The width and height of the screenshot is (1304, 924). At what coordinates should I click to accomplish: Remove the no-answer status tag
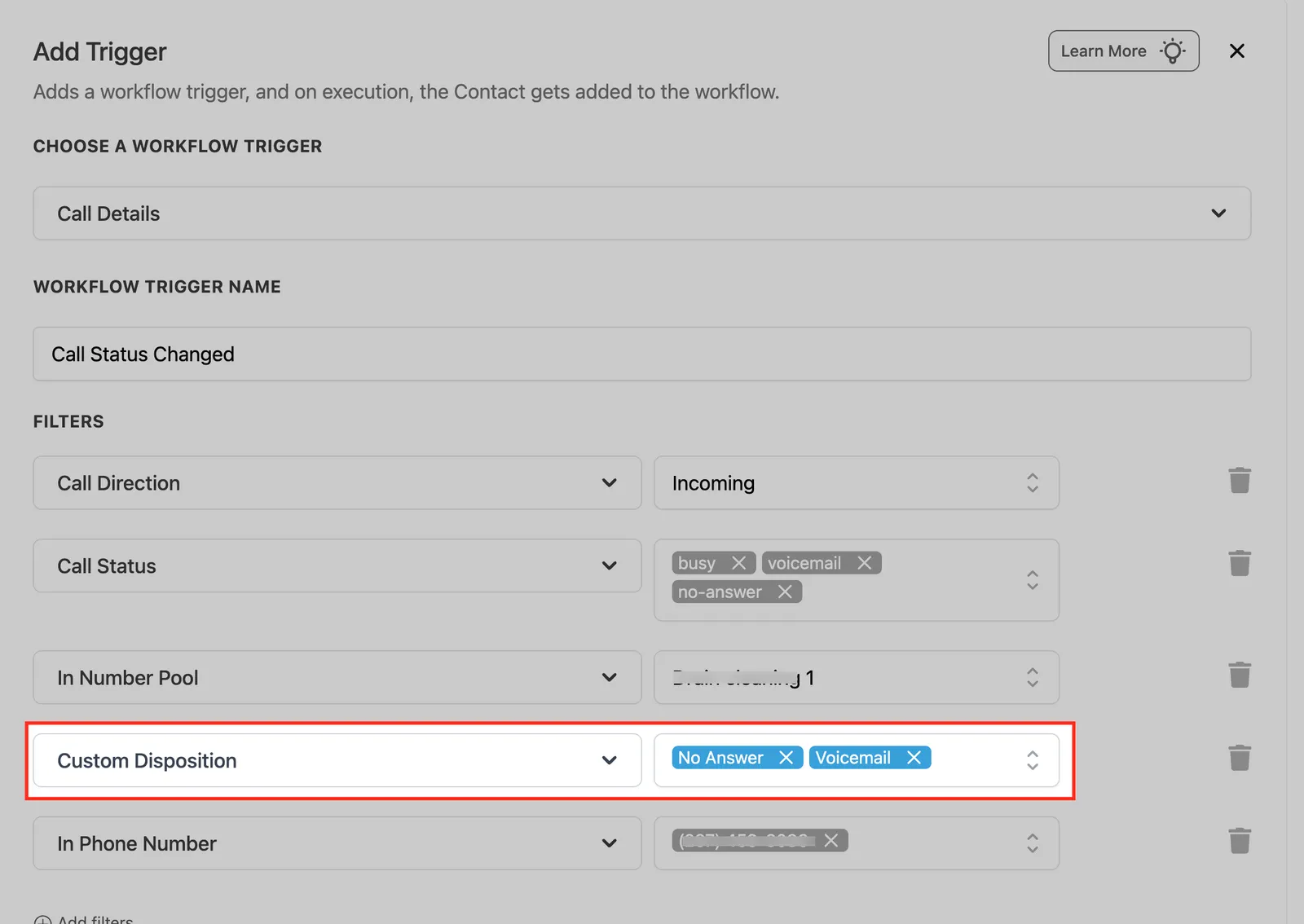coord(785,592)
